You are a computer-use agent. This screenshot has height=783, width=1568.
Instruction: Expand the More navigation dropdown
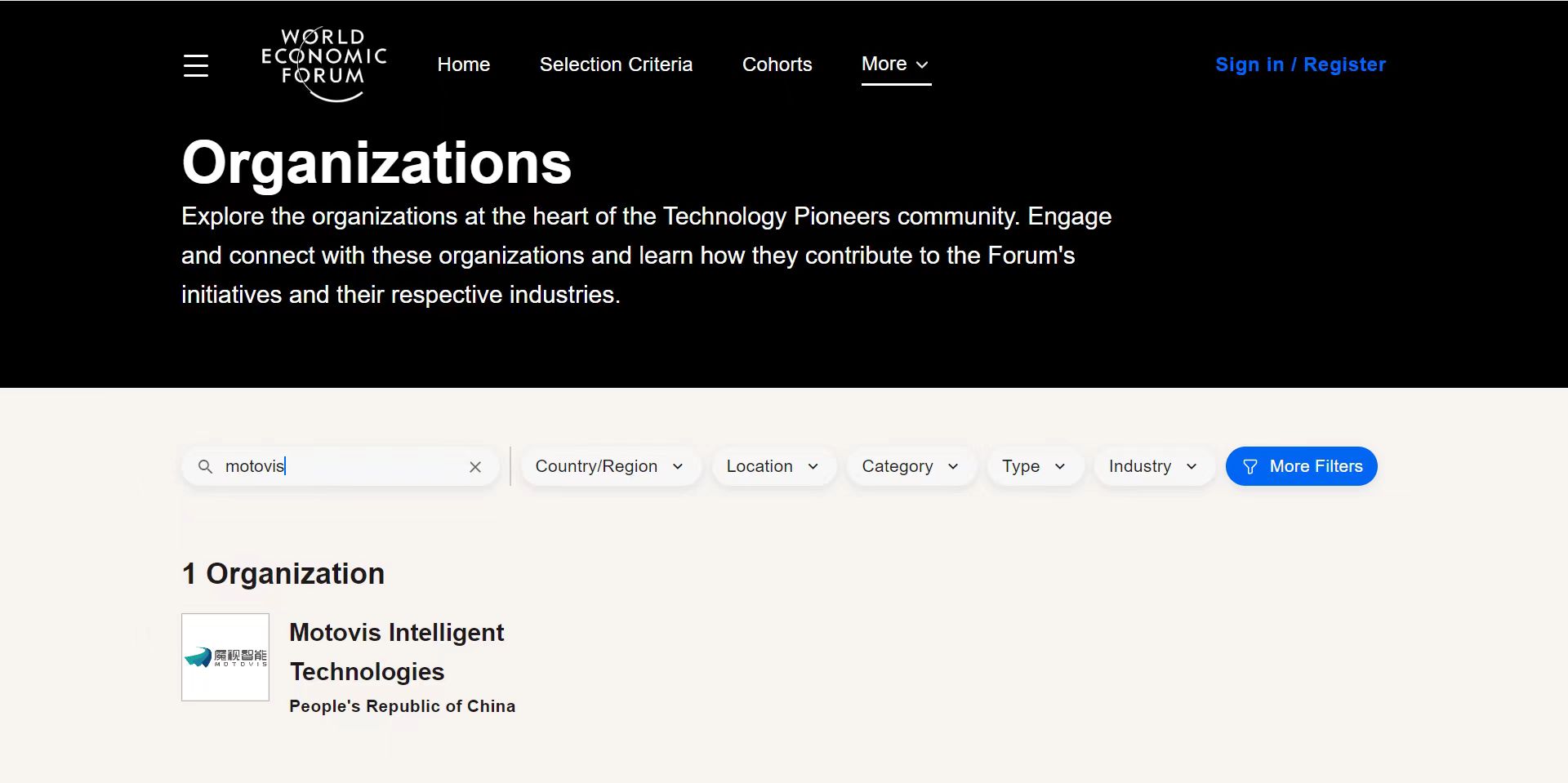[x=895, y=65]
